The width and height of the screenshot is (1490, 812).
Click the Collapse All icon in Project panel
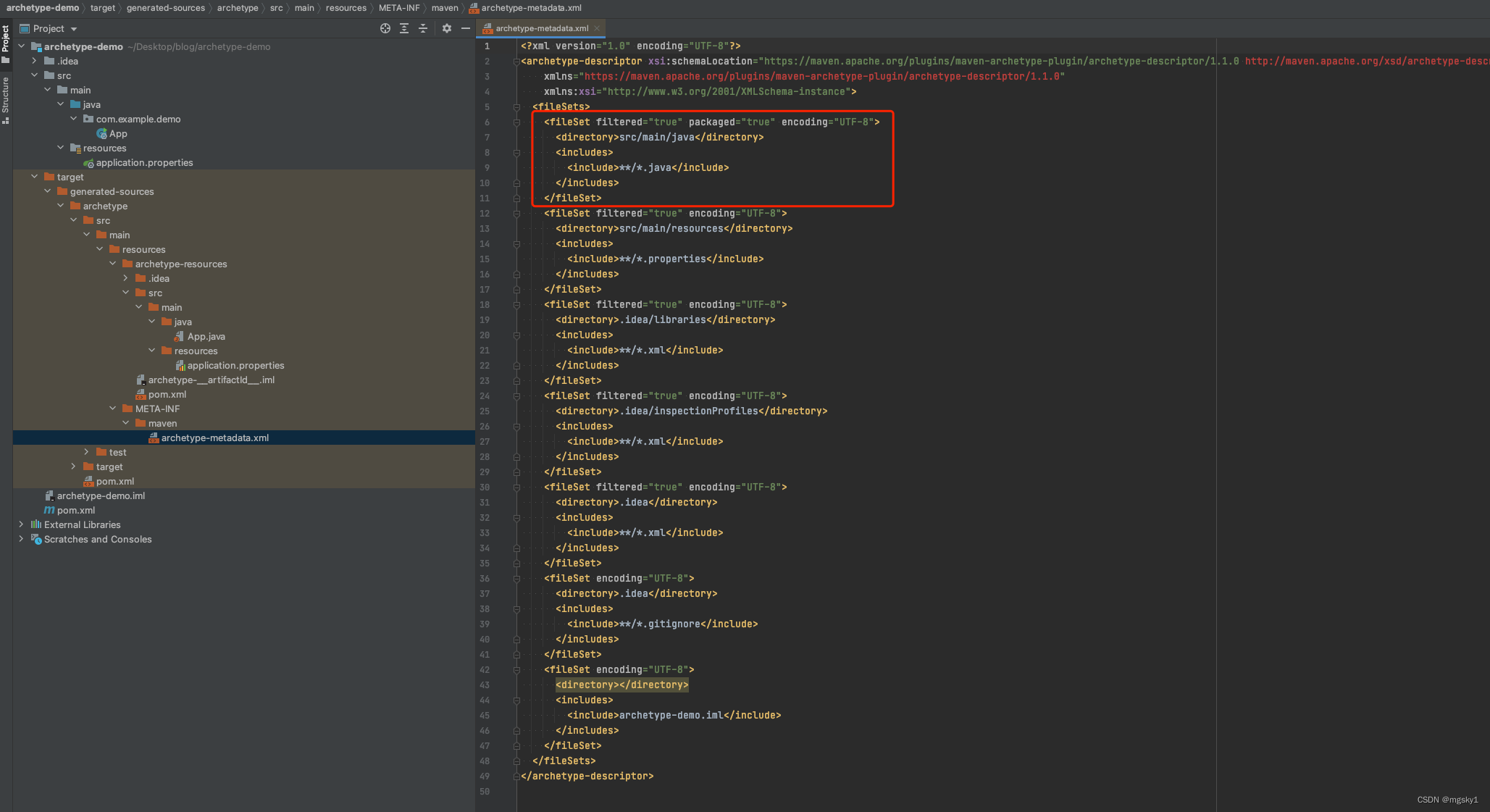tap(423, 28)
